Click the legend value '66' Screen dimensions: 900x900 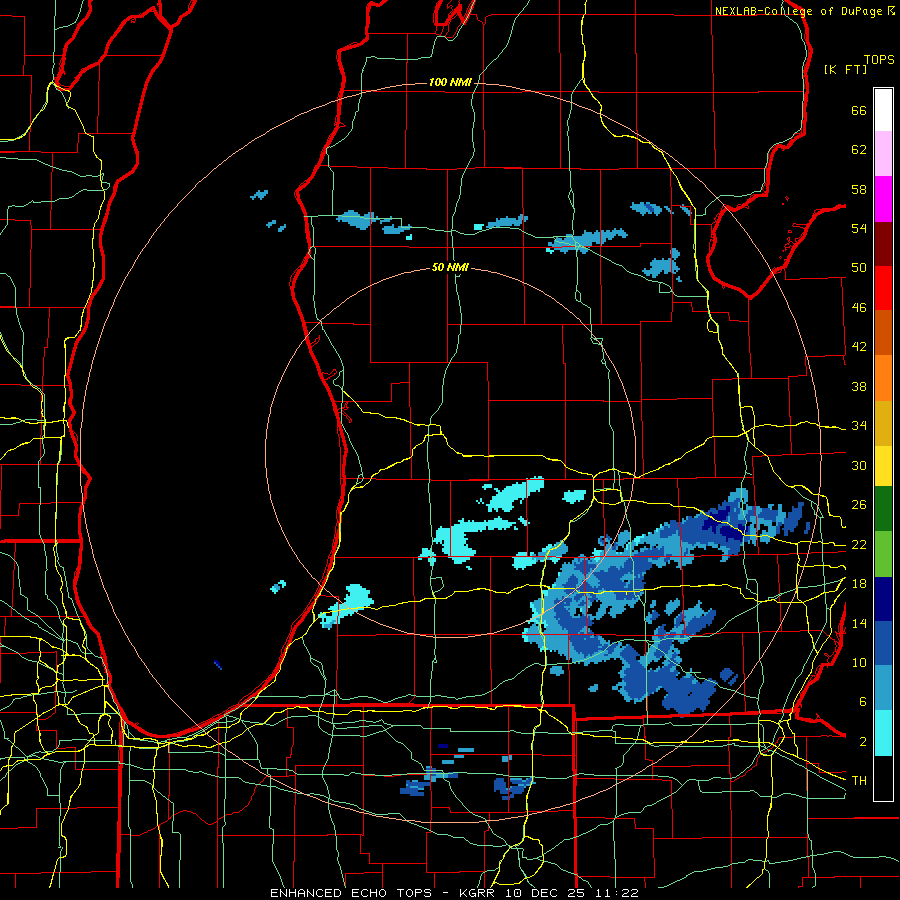point(859,111)
